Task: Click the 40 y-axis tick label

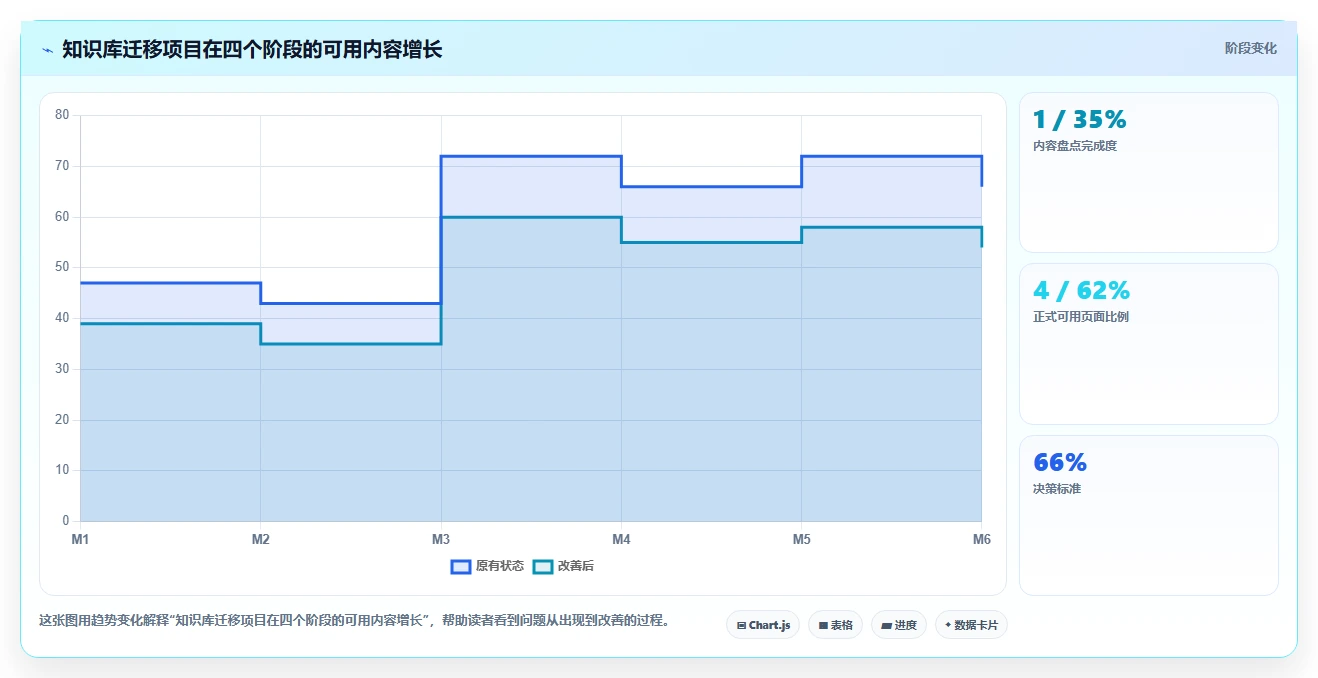Action: click(x=62, y=318)
